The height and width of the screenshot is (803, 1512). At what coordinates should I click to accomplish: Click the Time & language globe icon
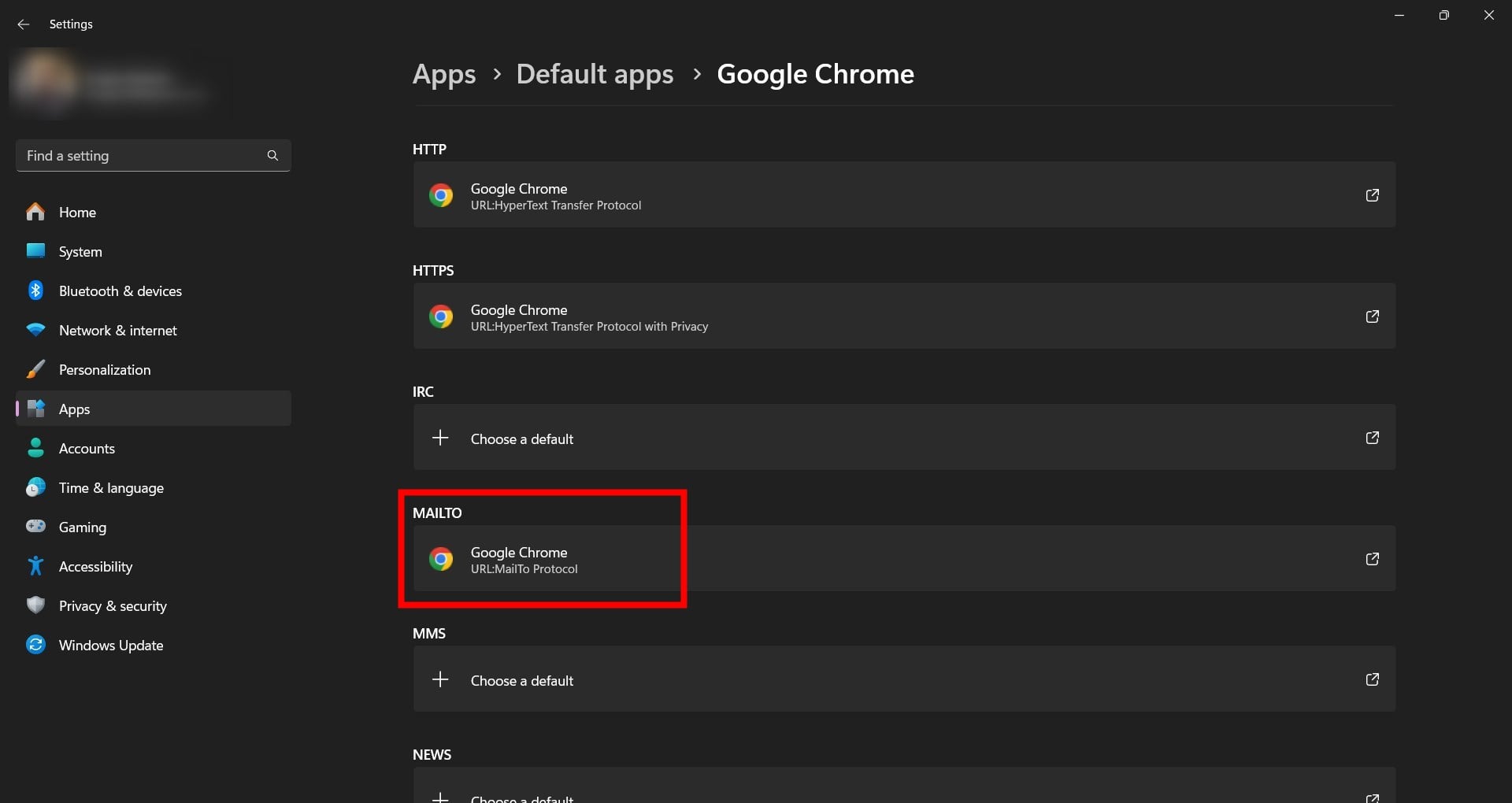click(35, 487)
